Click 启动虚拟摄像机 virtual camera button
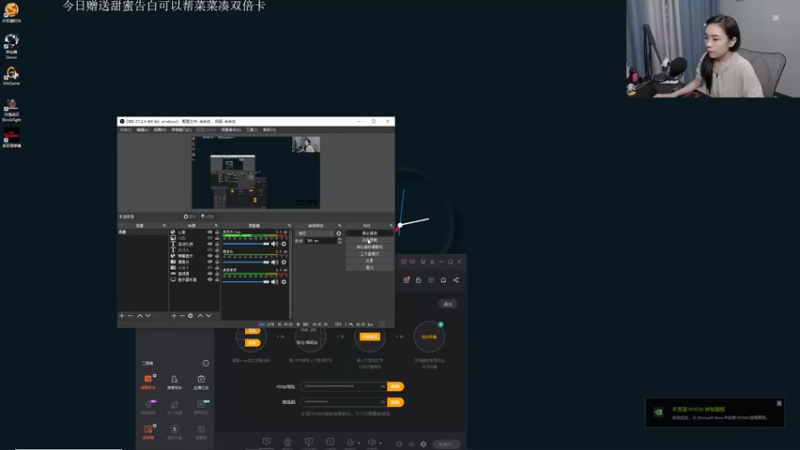Screen dimensions: 800x450 pos(369,247)
